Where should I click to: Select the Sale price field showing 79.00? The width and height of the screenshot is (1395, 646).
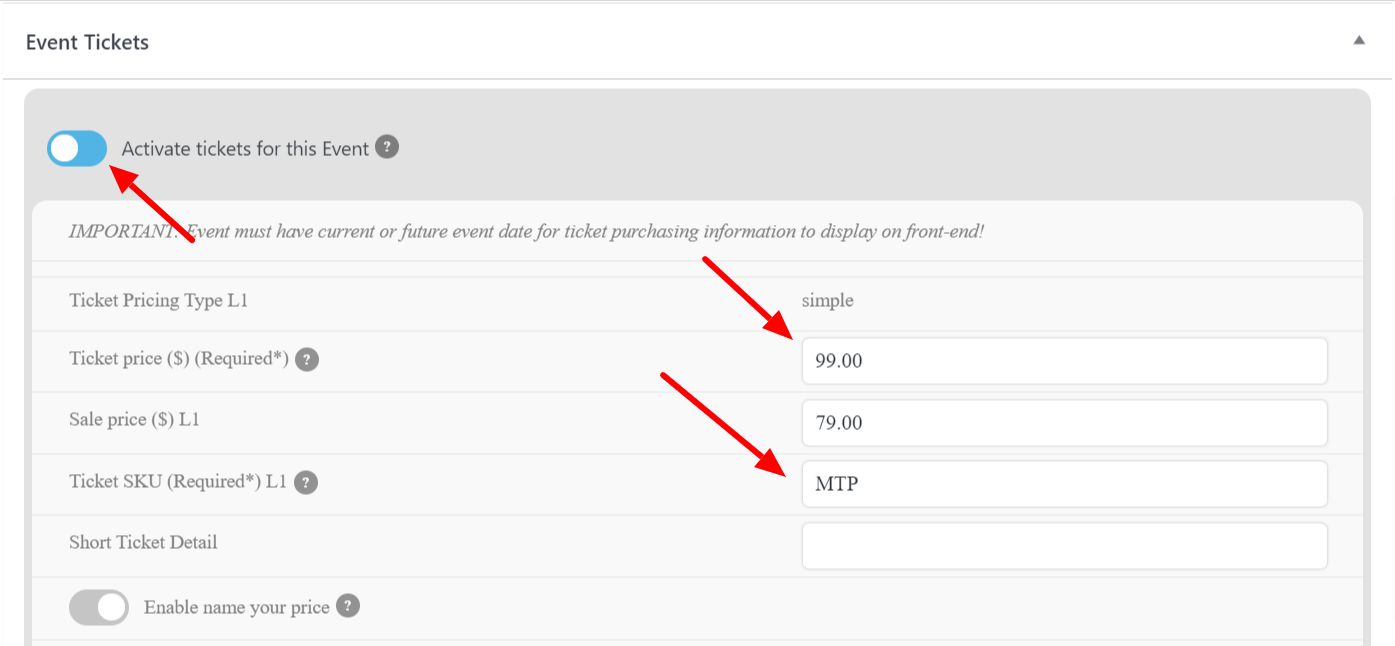pyautogui.click(x=1065, y=423)
